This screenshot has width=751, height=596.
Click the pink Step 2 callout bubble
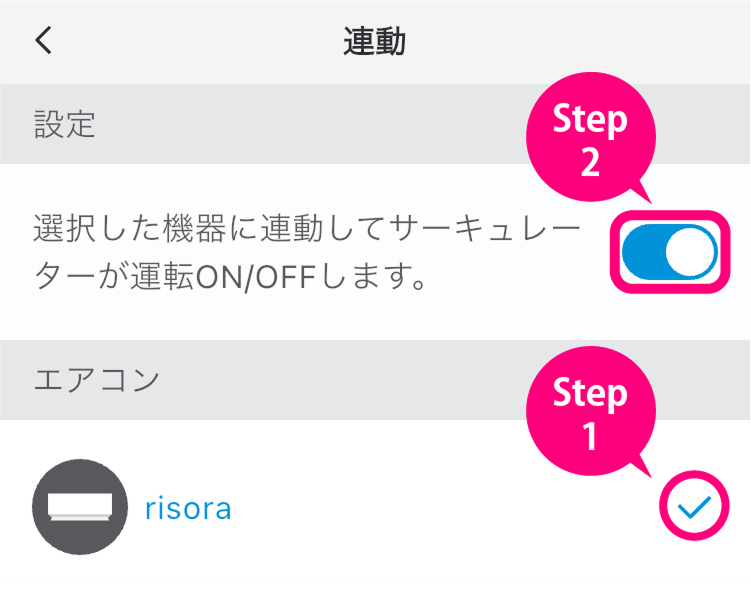pos(590,142)
